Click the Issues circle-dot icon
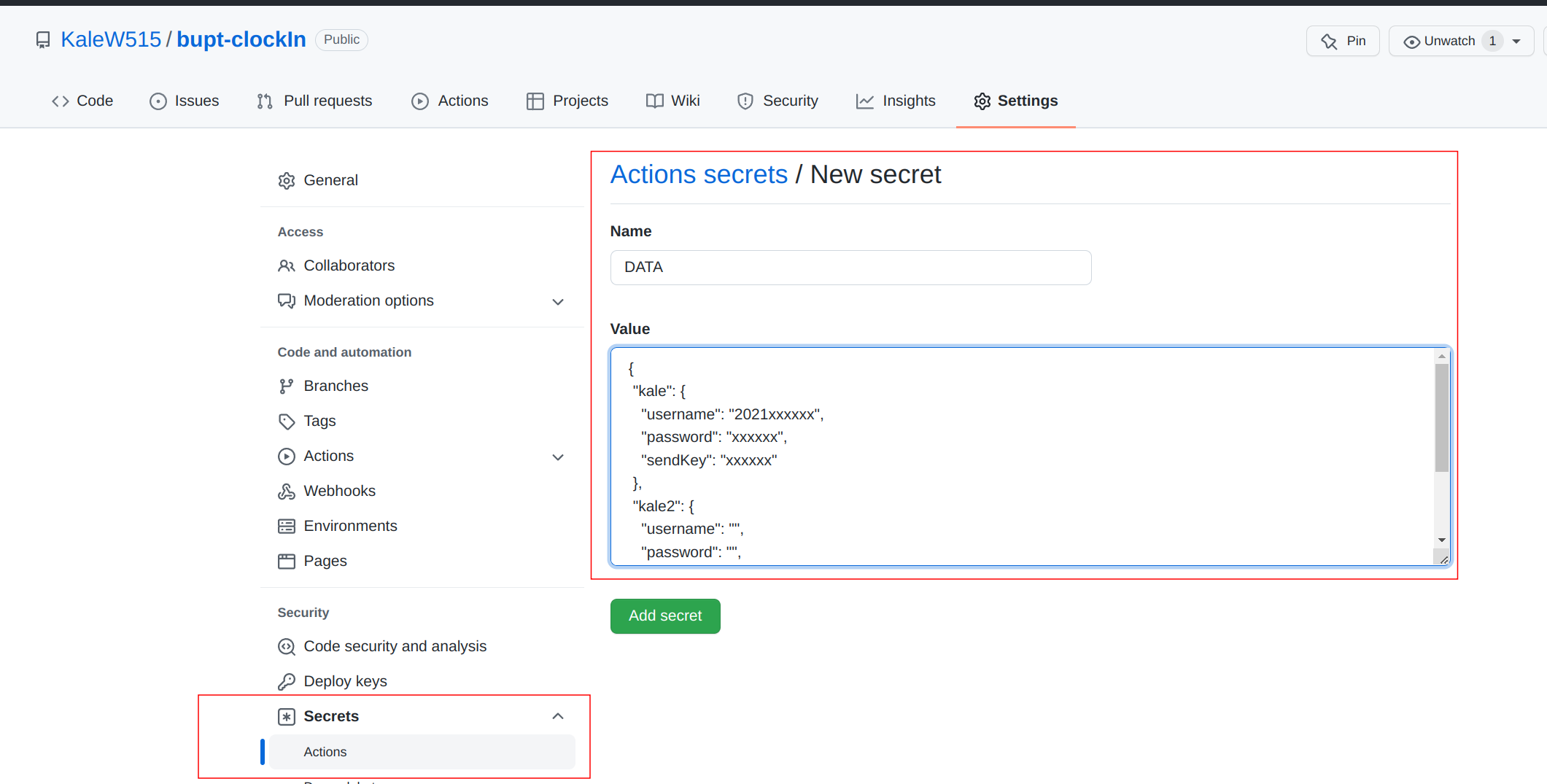 click(x=158, y=101)
